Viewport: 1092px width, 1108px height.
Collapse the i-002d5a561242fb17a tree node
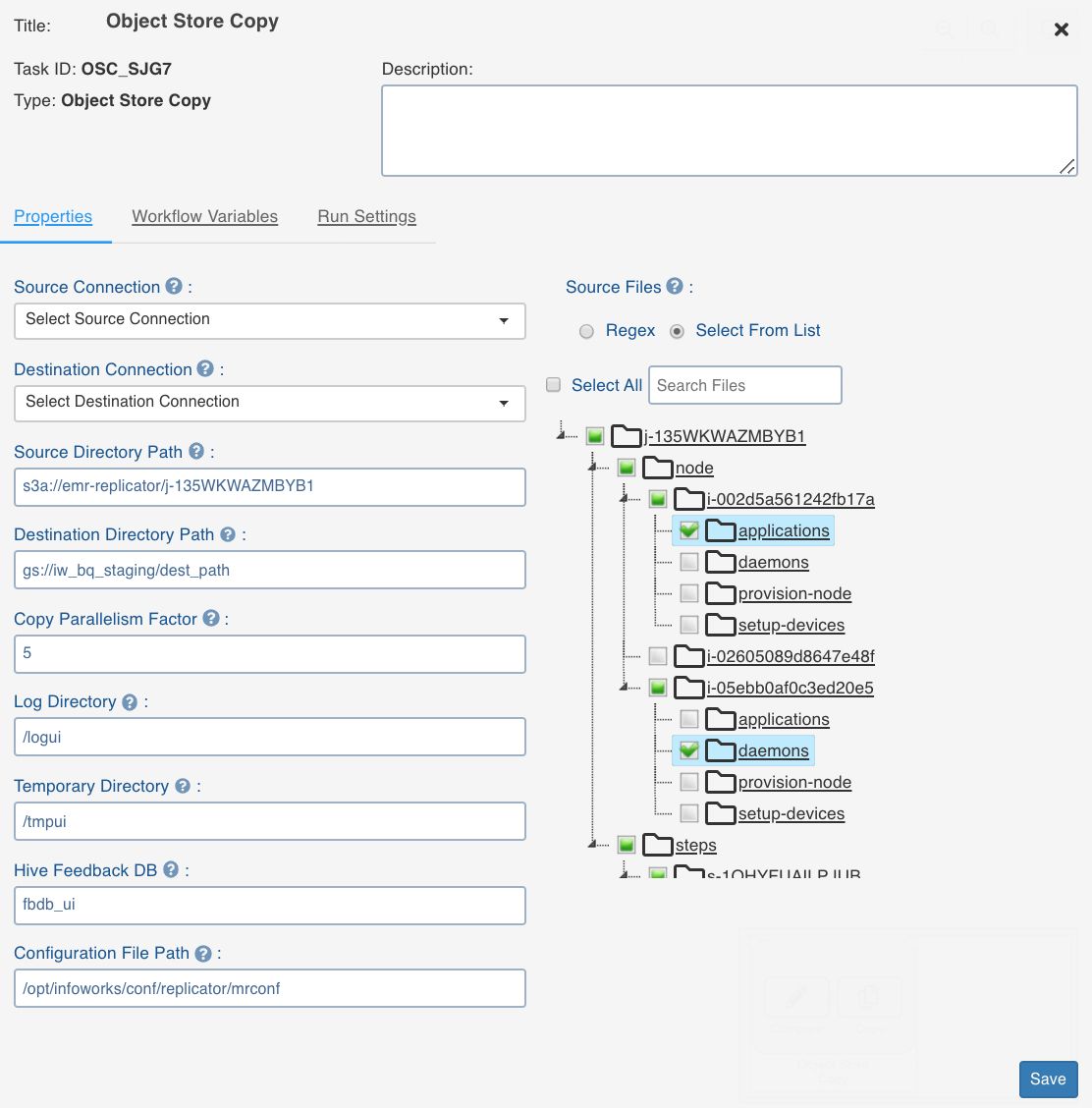(625, 500)
